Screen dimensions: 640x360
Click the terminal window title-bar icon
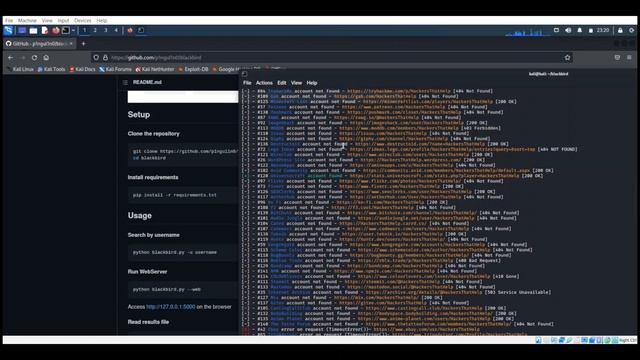pos(244,74)
